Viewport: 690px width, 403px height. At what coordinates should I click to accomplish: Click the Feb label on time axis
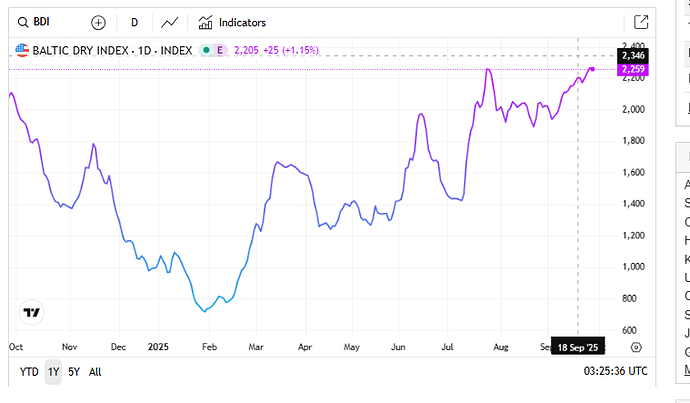209,347
